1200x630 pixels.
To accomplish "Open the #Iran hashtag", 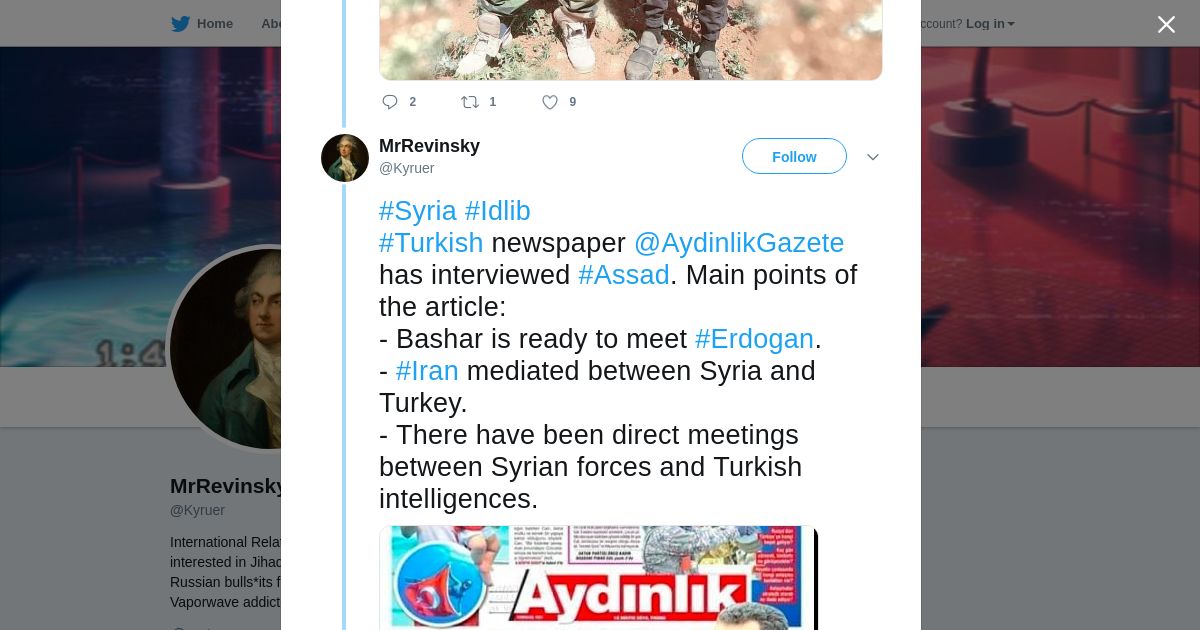I will [x=427, y=371].
